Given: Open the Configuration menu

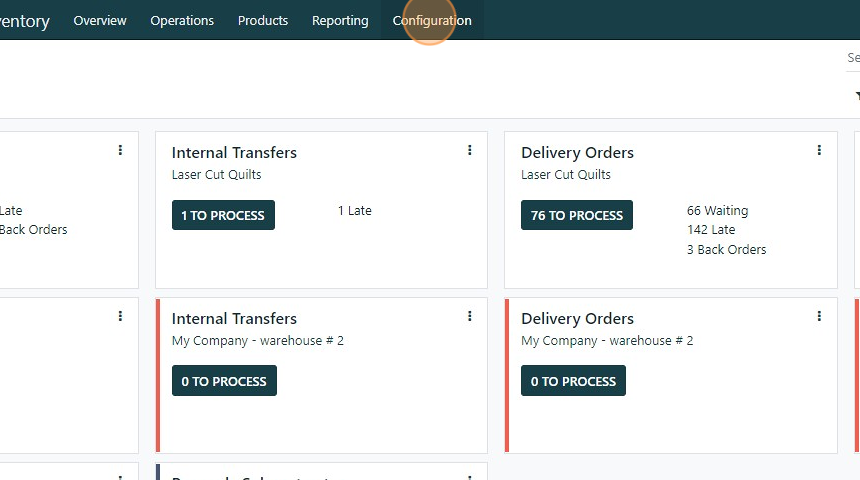Looking at the screenshot, I should click(x=432, y=20).
